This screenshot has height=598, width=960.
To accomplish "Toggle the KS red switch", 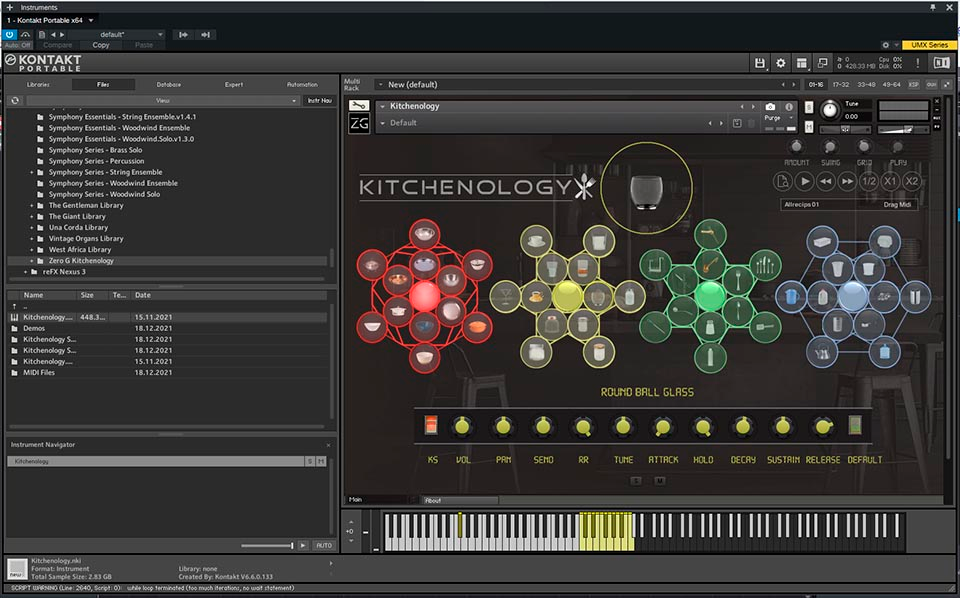I will pos(432,426).
